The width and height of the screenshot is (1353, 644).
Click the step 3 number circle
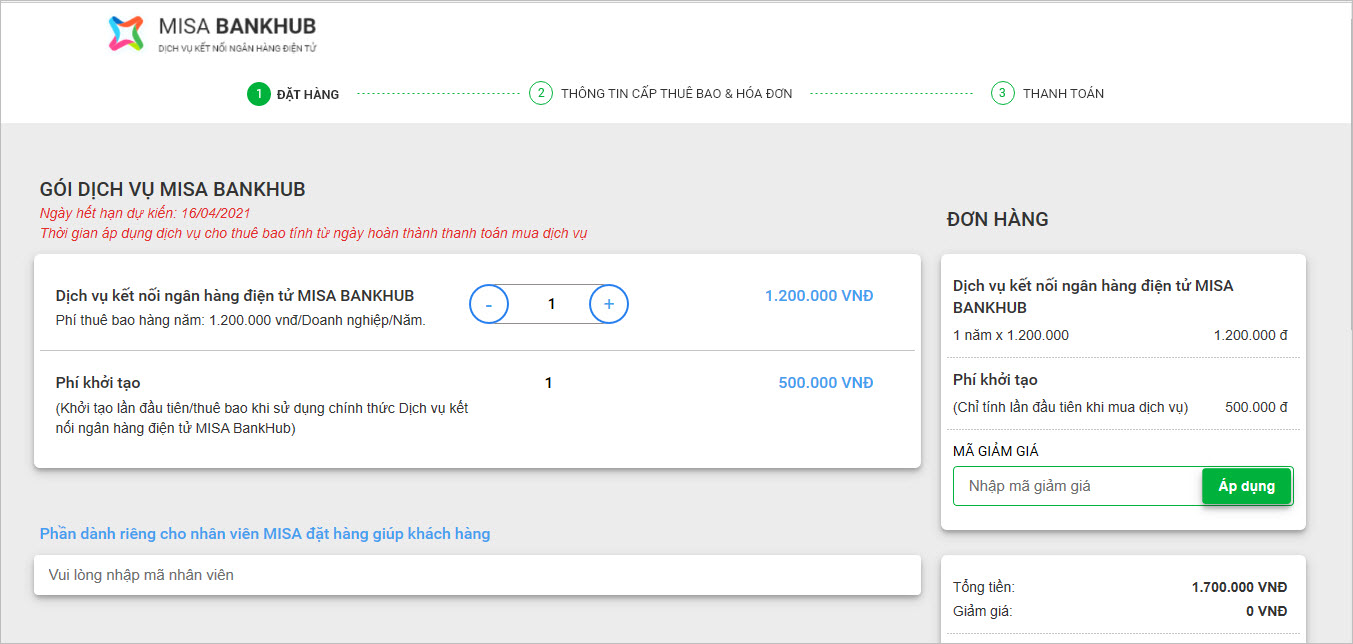click(1002, 94)
